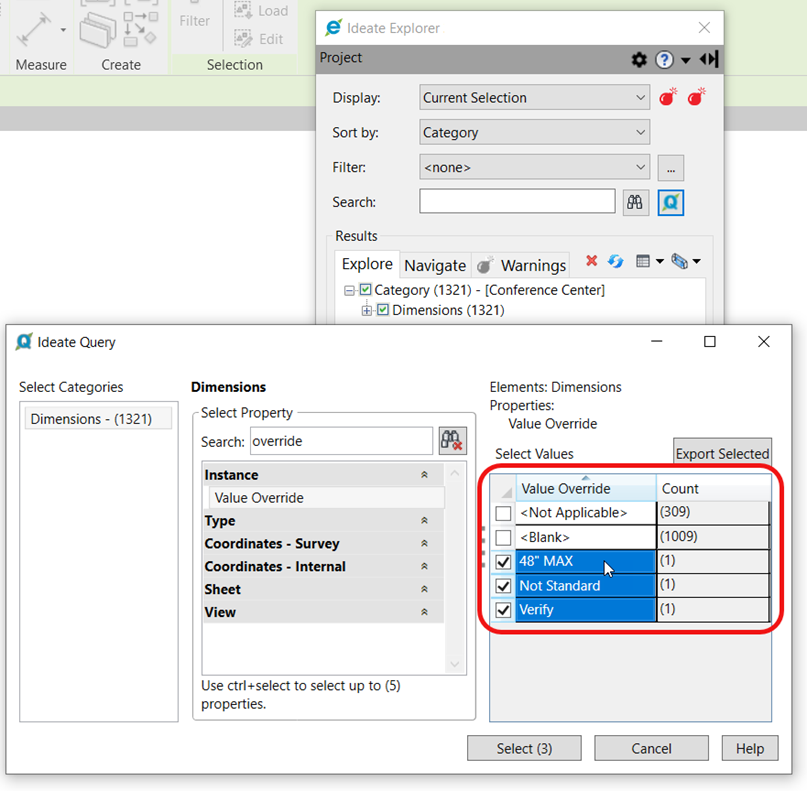Click the Filter button in the ribbon
807x791 pixels.
tap(195, 21)
